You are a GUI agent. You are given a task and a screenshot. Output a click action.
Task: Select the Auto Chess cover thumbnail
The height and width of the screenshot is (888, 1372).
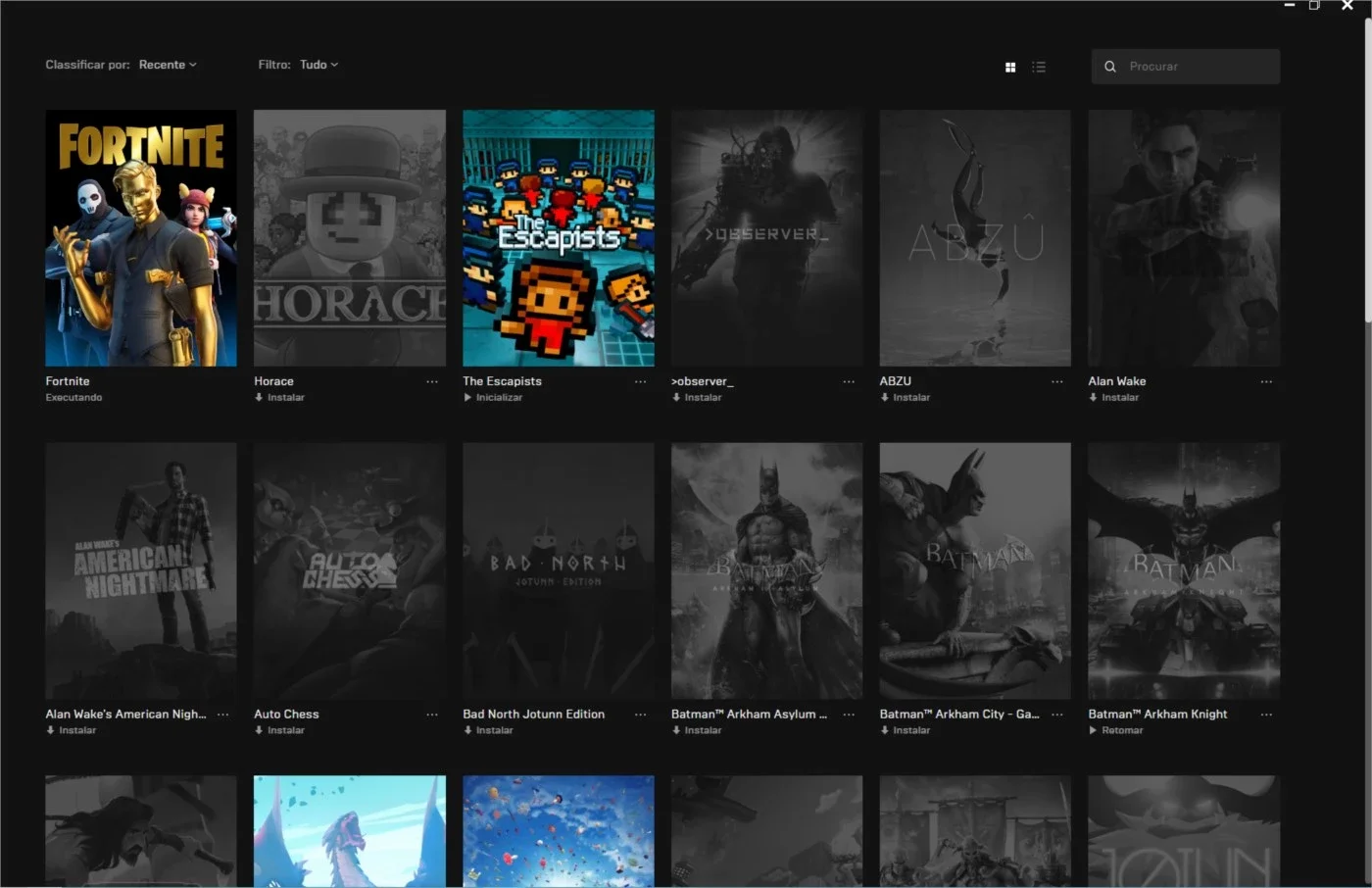coord(350,571)
